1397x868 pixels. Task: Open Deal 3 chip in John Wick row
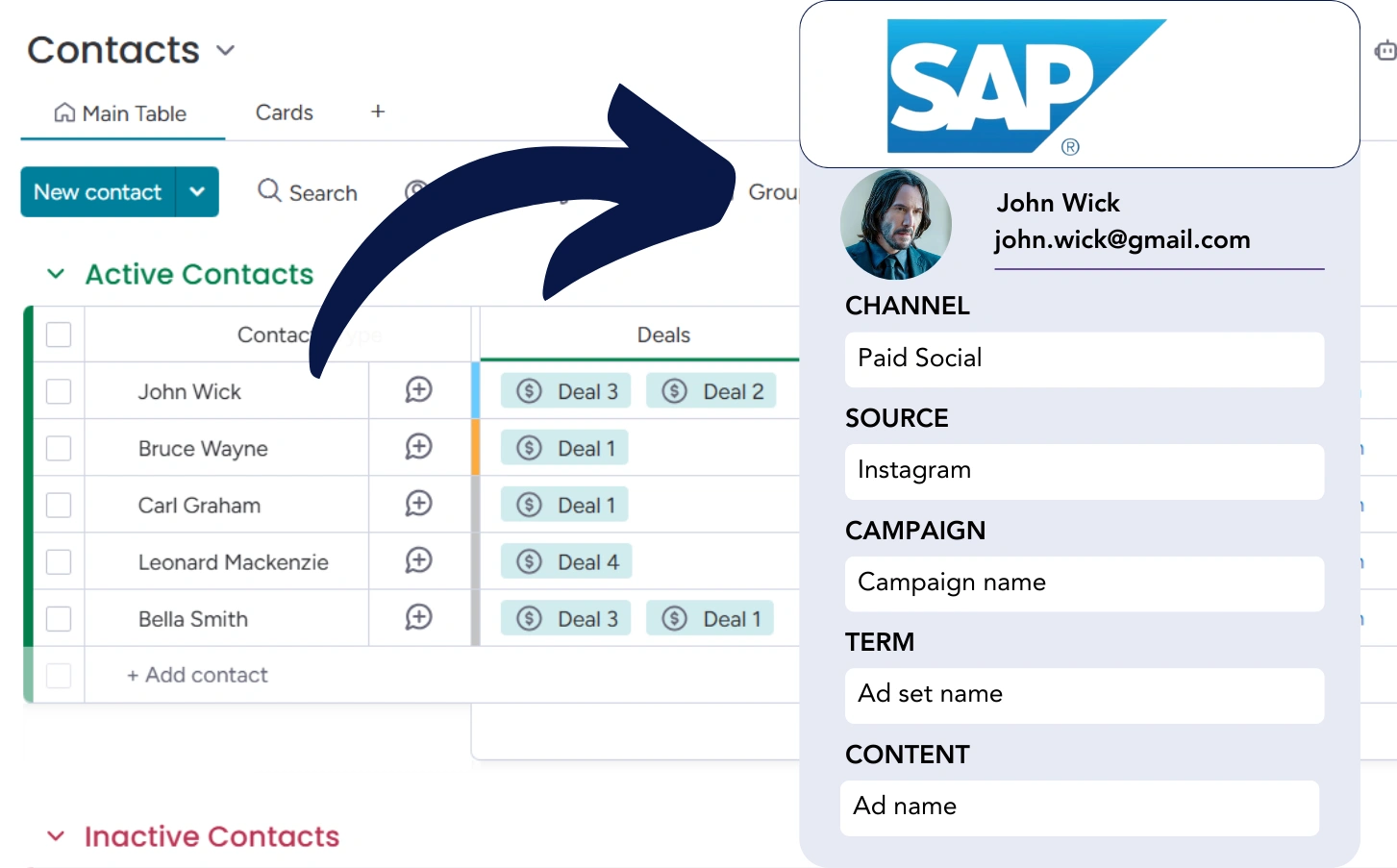[x=566, y=391]
